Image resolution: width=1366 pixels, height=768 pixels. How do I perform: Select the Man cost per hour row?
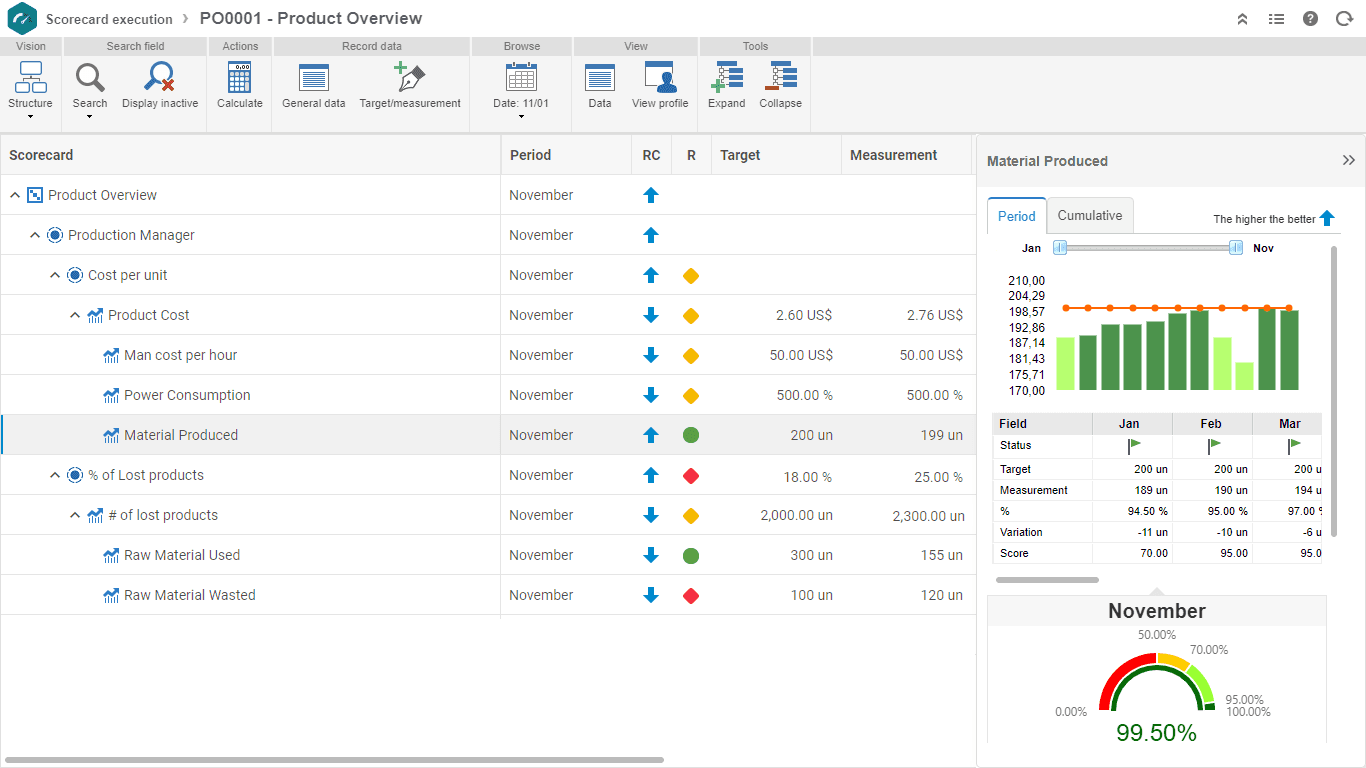click(488, 355)
